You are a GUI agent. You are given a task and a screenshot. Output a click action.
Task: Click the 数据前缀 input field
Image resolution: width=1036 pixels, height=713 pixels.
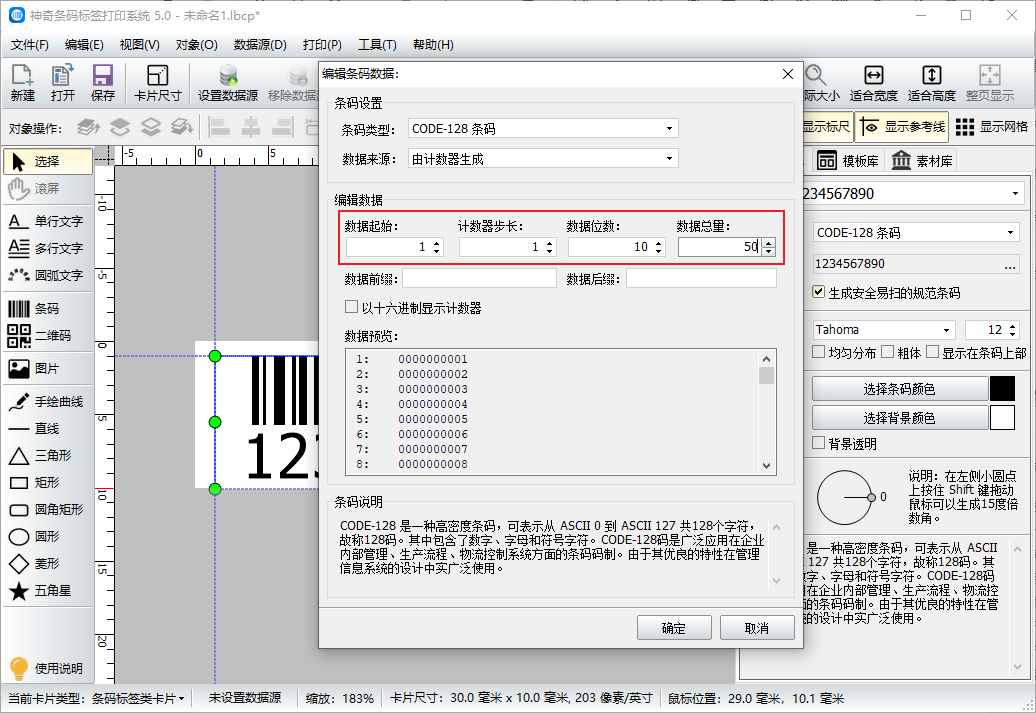[x=479, y=279]
